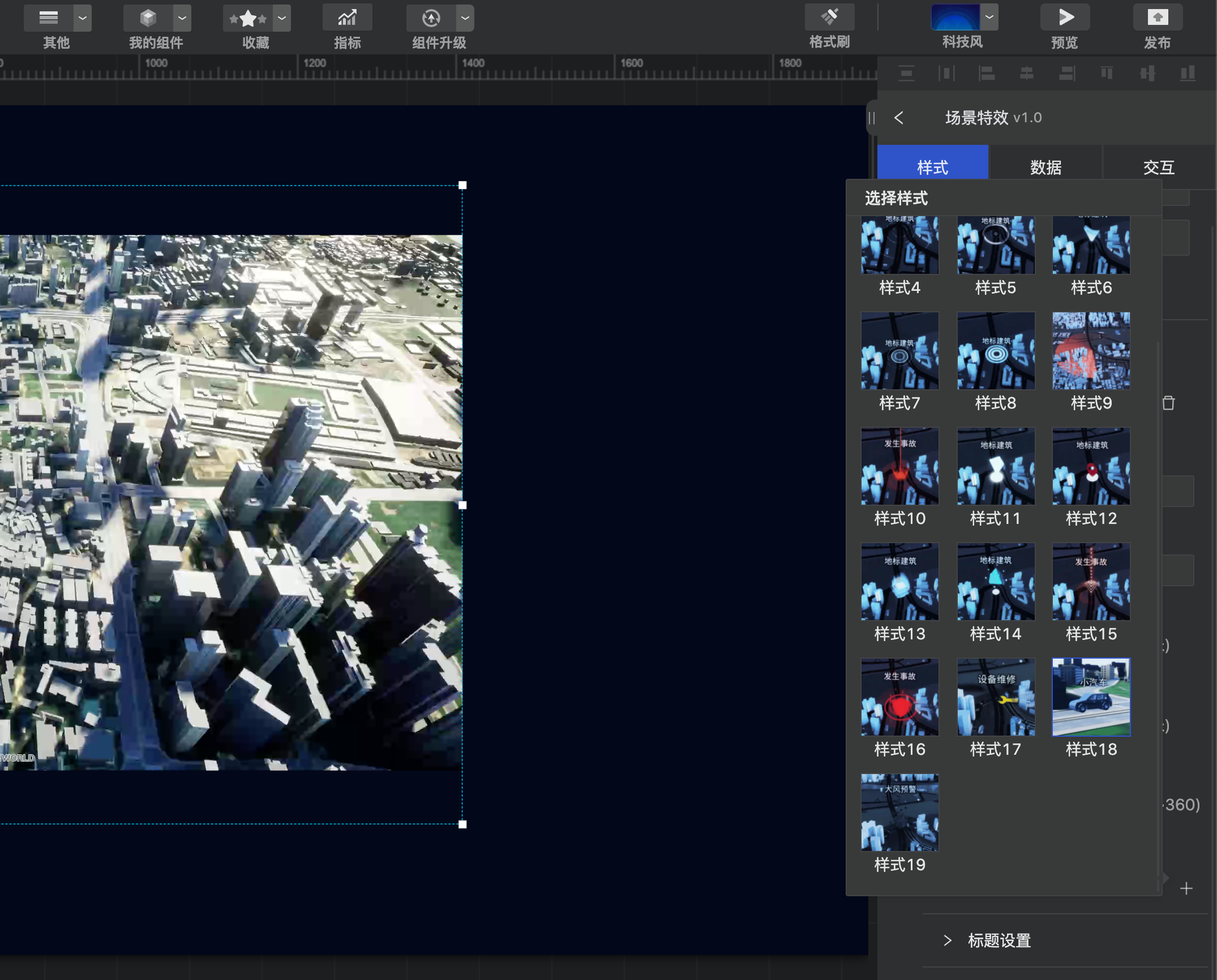
Task: Open the 指标 chart icon
Action: (x=347, y=18)
